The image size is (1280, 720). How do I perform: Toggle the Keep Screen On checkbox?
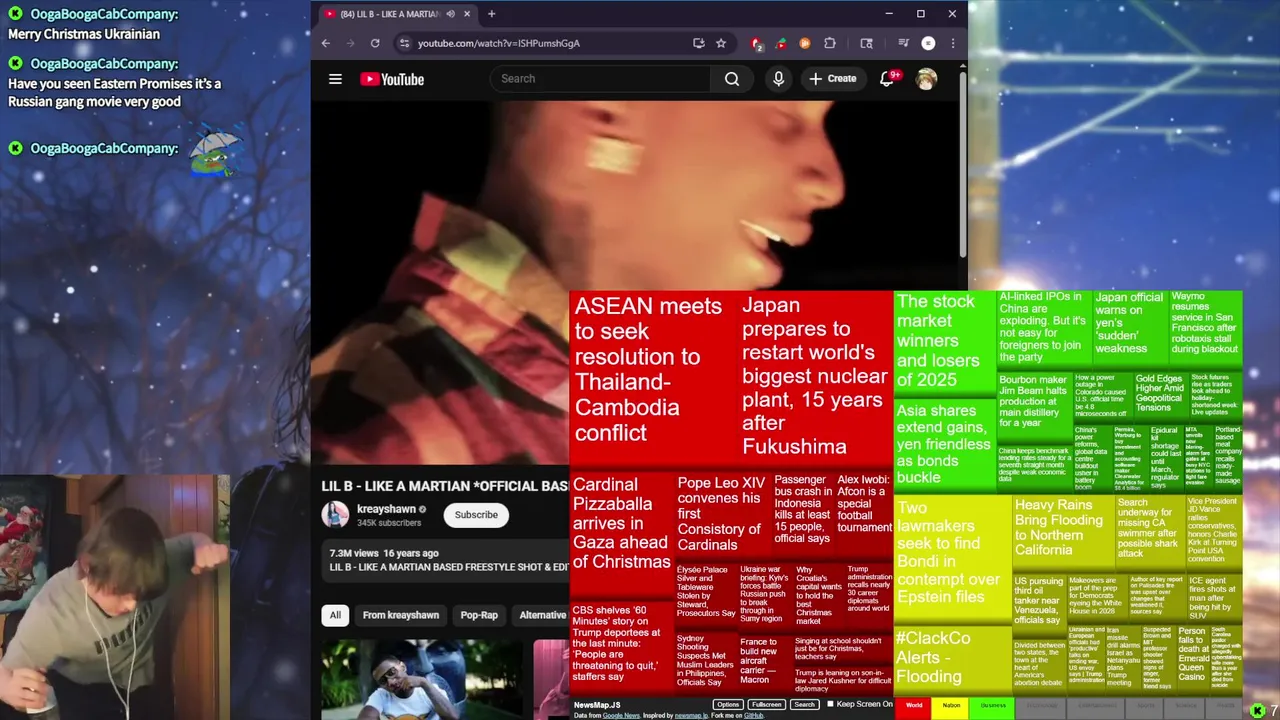[x=830, y=704]
